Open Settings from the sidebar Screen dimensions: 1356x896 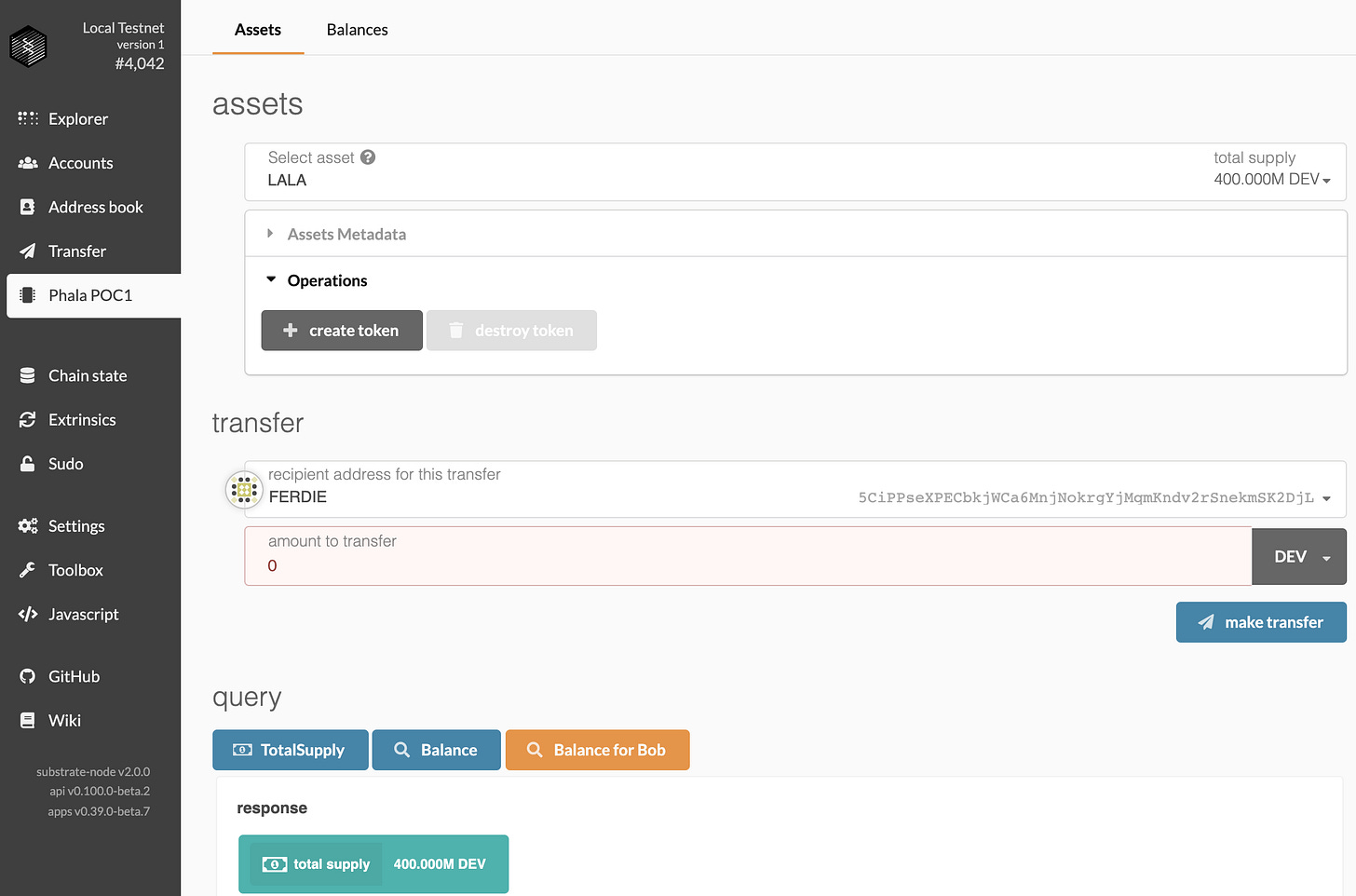tap(90, 526)
